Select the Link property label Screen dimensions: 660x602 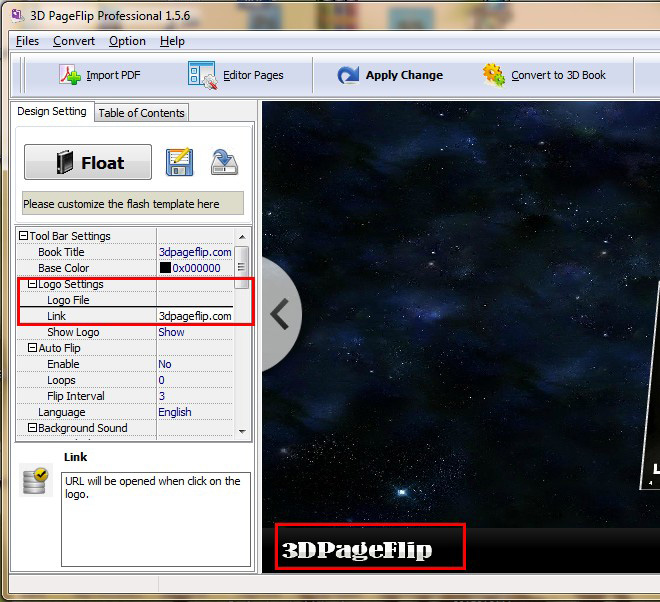[56, 316]
